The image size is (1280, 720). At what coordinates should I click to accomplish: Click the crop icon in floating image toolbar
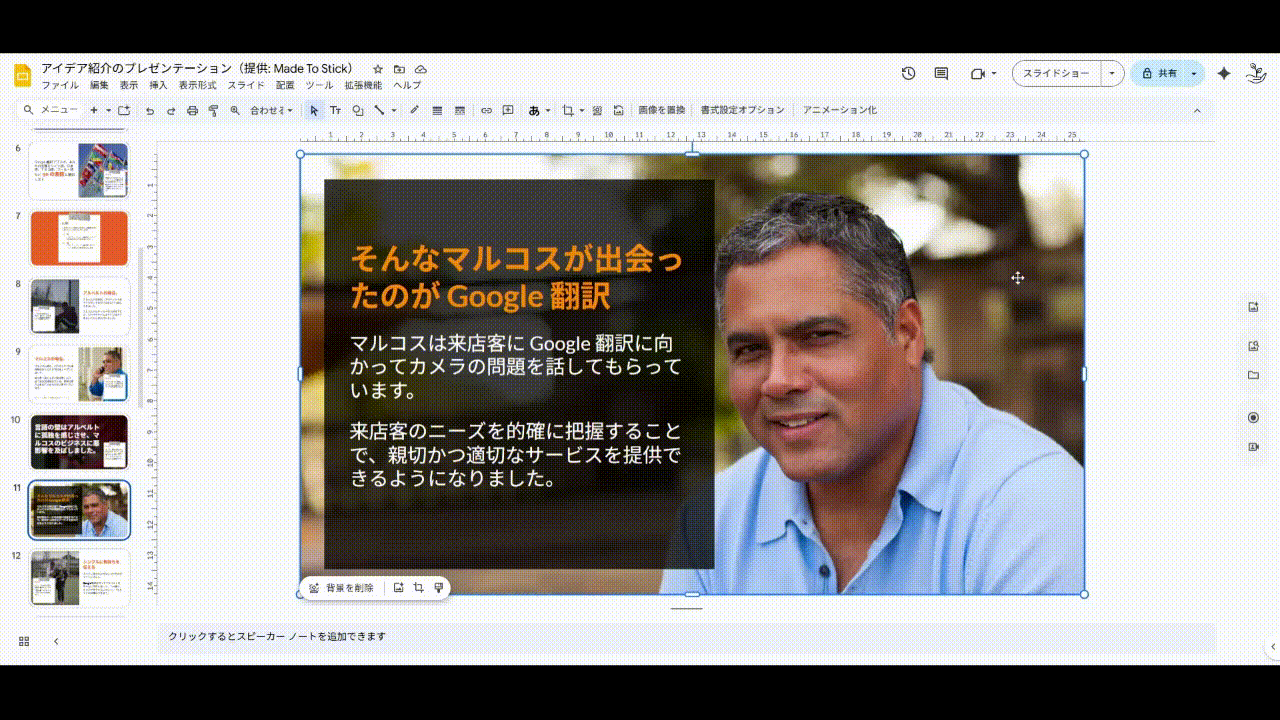click(x=418, y=588)
